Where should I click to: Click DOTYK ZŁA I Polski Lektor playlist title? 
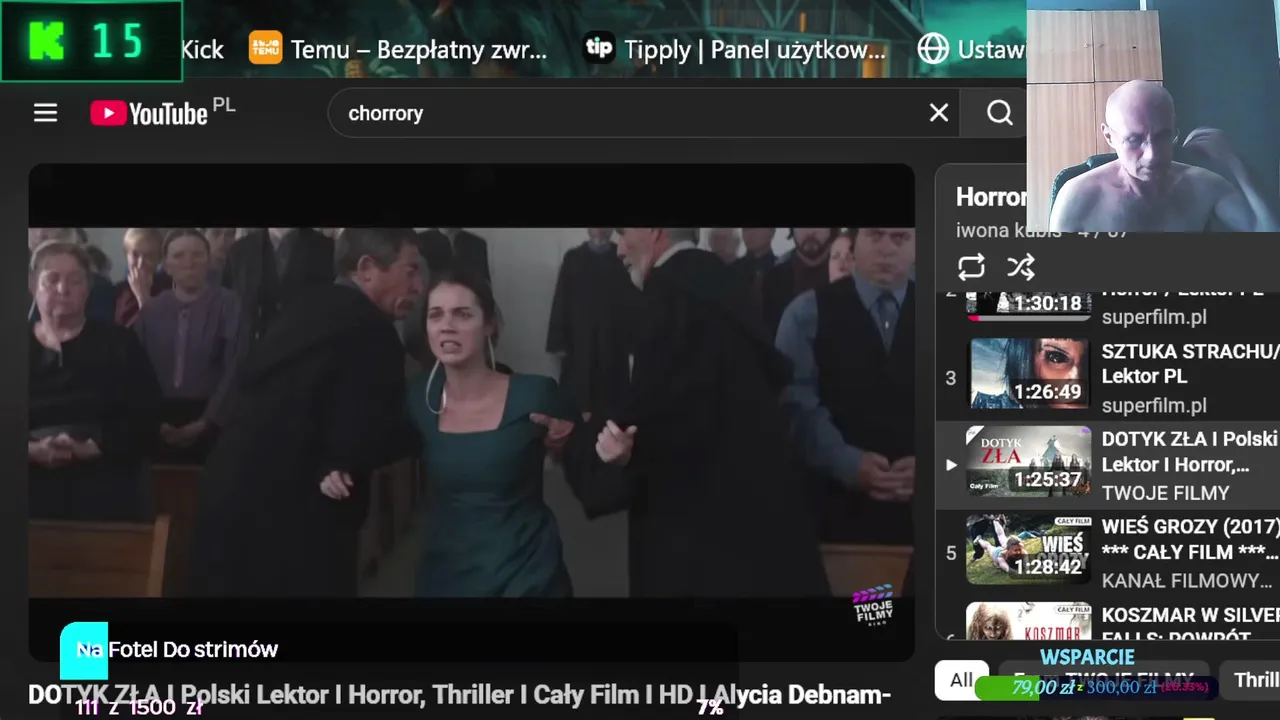click(x=1190, y=452)
